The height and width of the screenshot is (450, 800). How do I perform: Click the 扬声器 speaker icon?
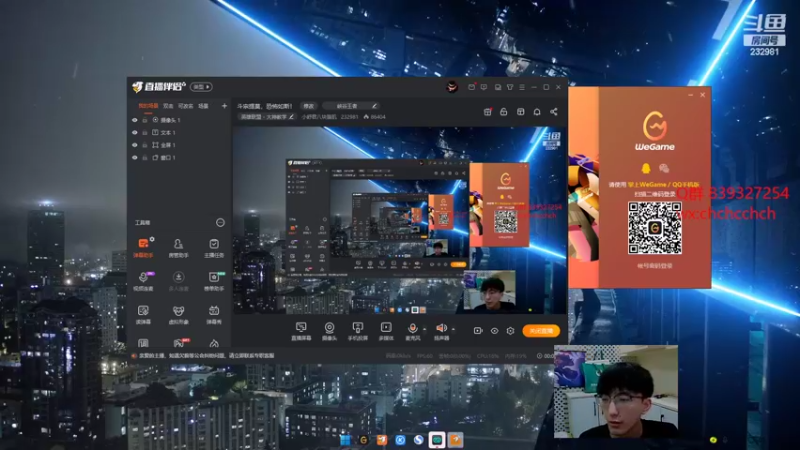click(x=441, y=328)
